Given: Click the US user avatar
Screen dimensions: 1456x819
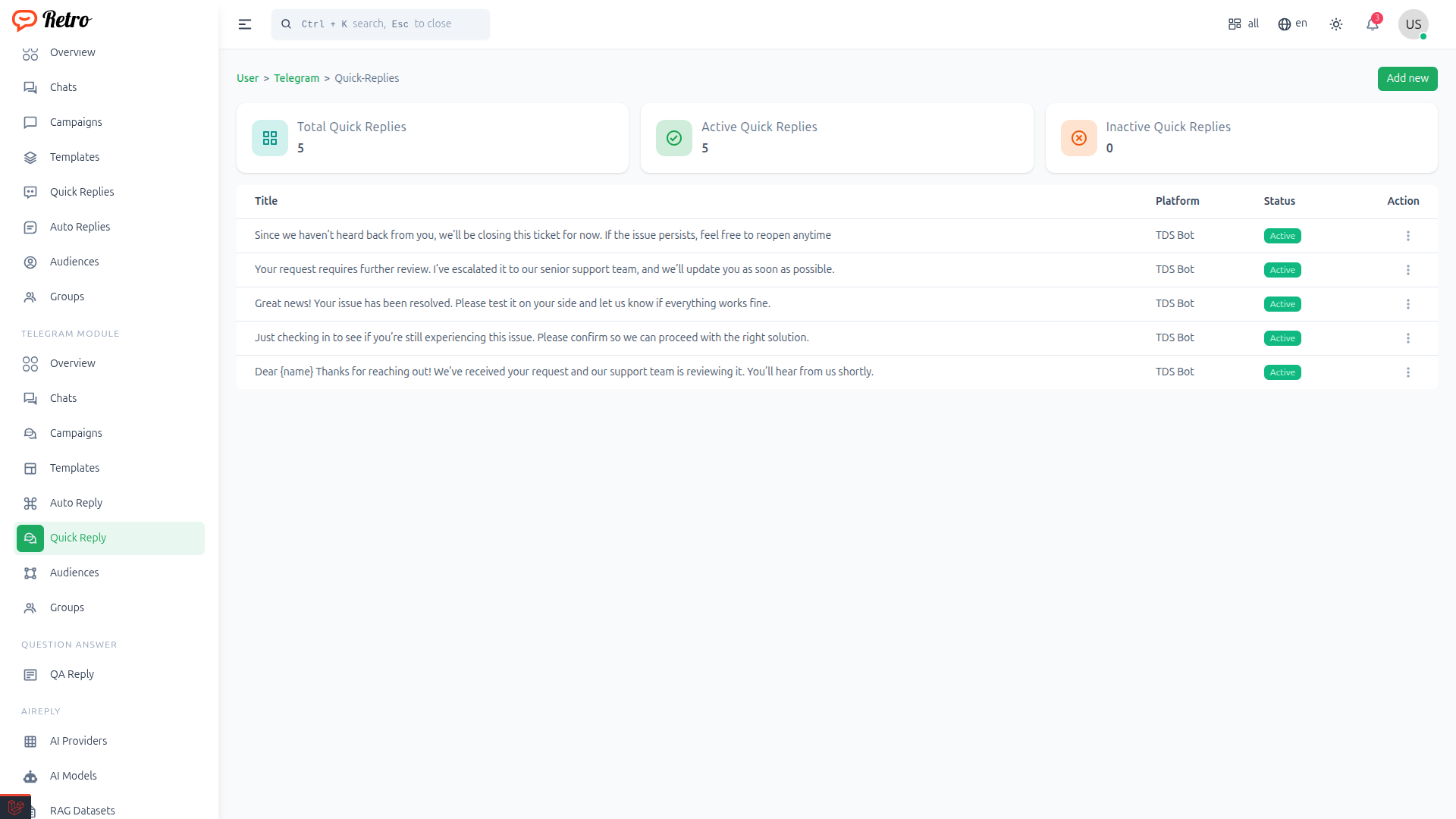Looking at the screenshot, I should point(1413,24).
